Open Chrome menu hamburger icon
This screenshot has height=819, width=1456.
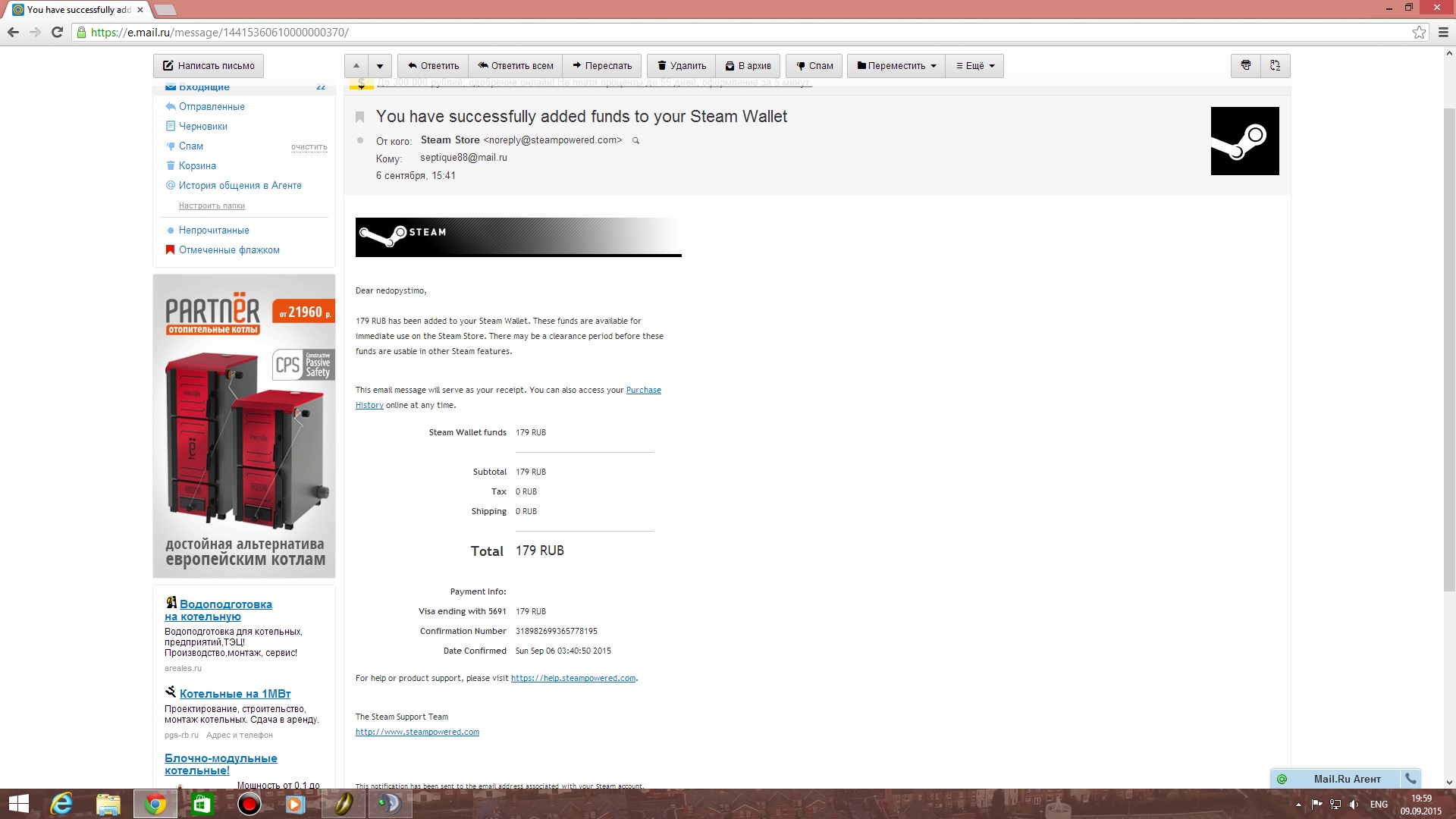click(x=1443, y=32)
